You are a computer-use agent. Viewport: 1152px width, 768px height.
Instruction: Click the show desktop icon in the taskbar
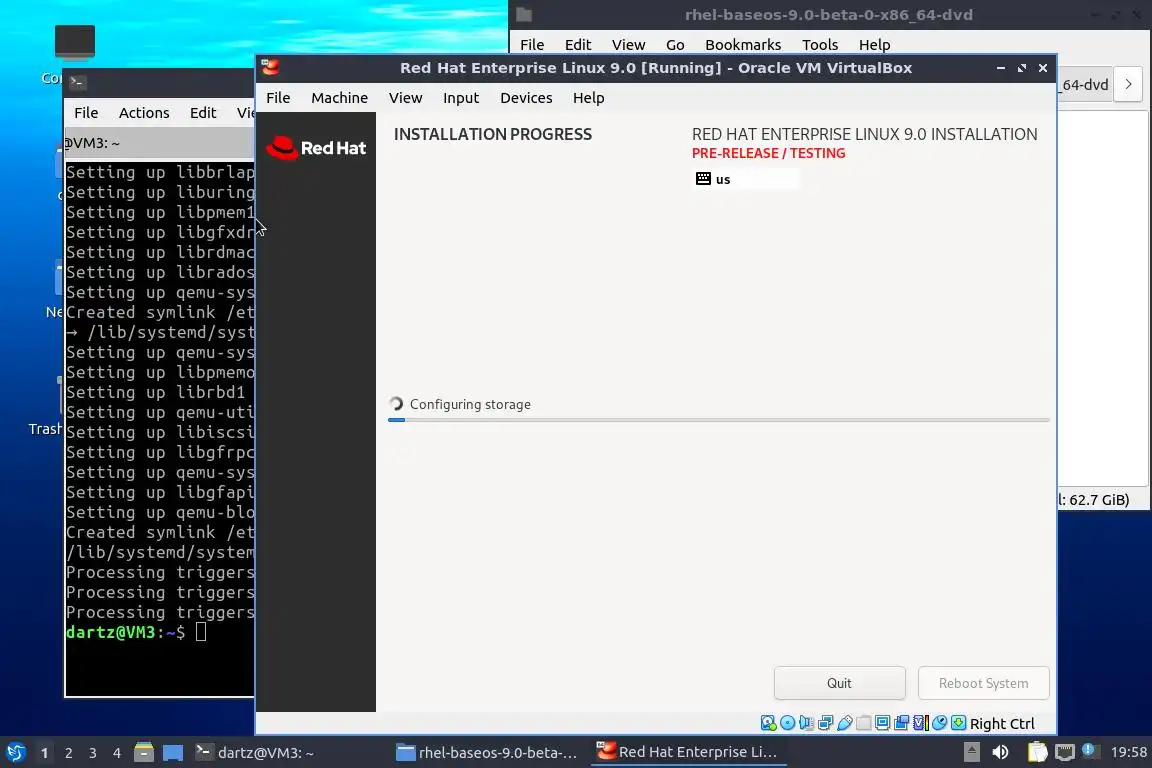point(173,753)
